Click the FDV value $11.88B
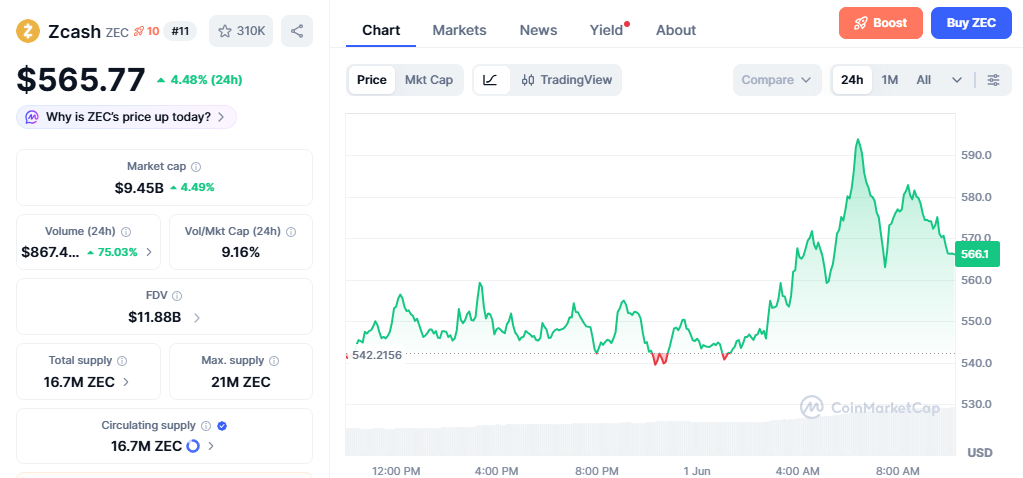This screenshot has height=478, width=1023. click(155, 318)
